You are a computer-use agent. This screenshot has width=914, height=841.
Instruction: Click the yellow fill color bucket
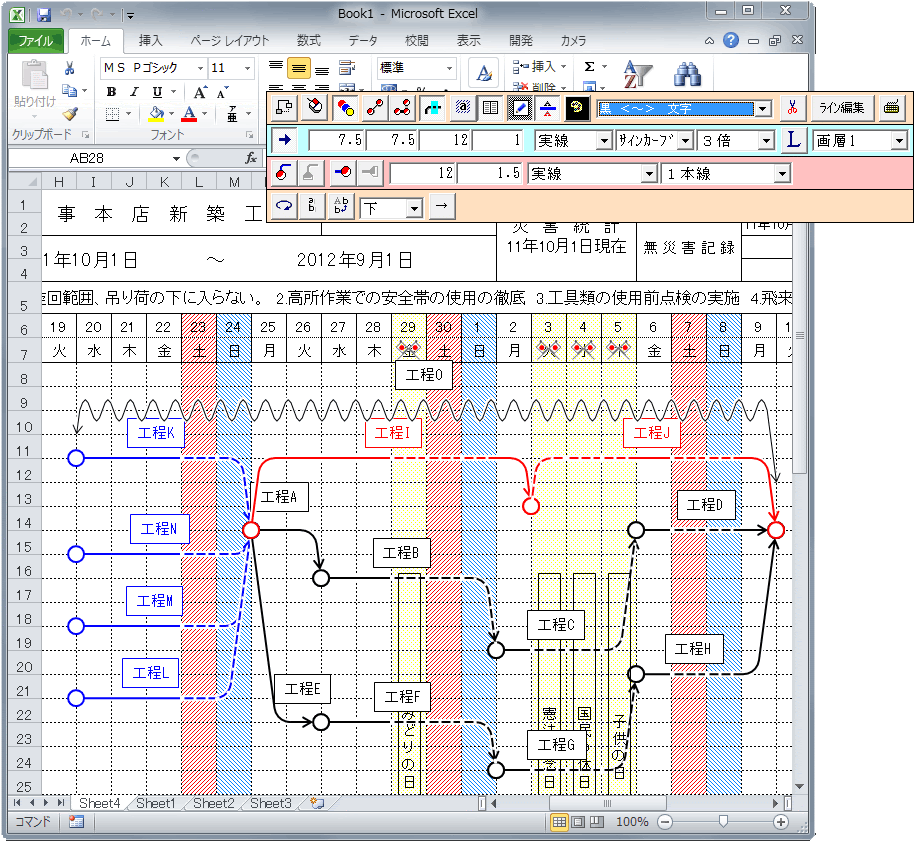click(x=156, y=113)
